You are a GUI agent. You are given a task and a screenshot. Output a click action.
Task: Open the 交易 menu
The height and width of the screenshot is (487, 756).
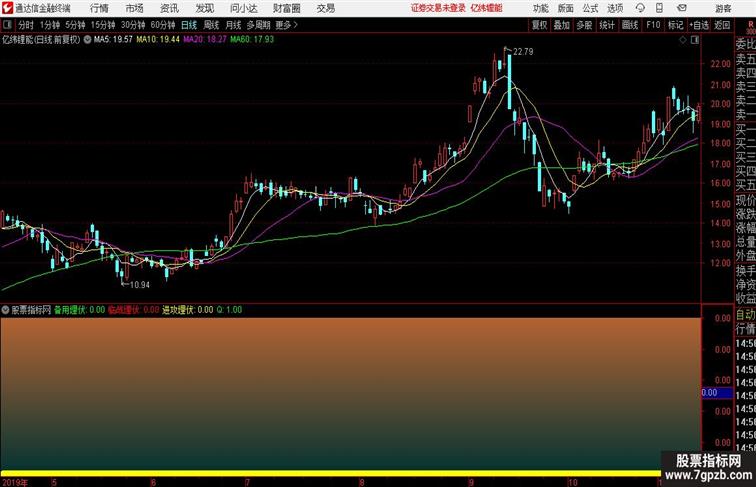[x=325, y=8]
